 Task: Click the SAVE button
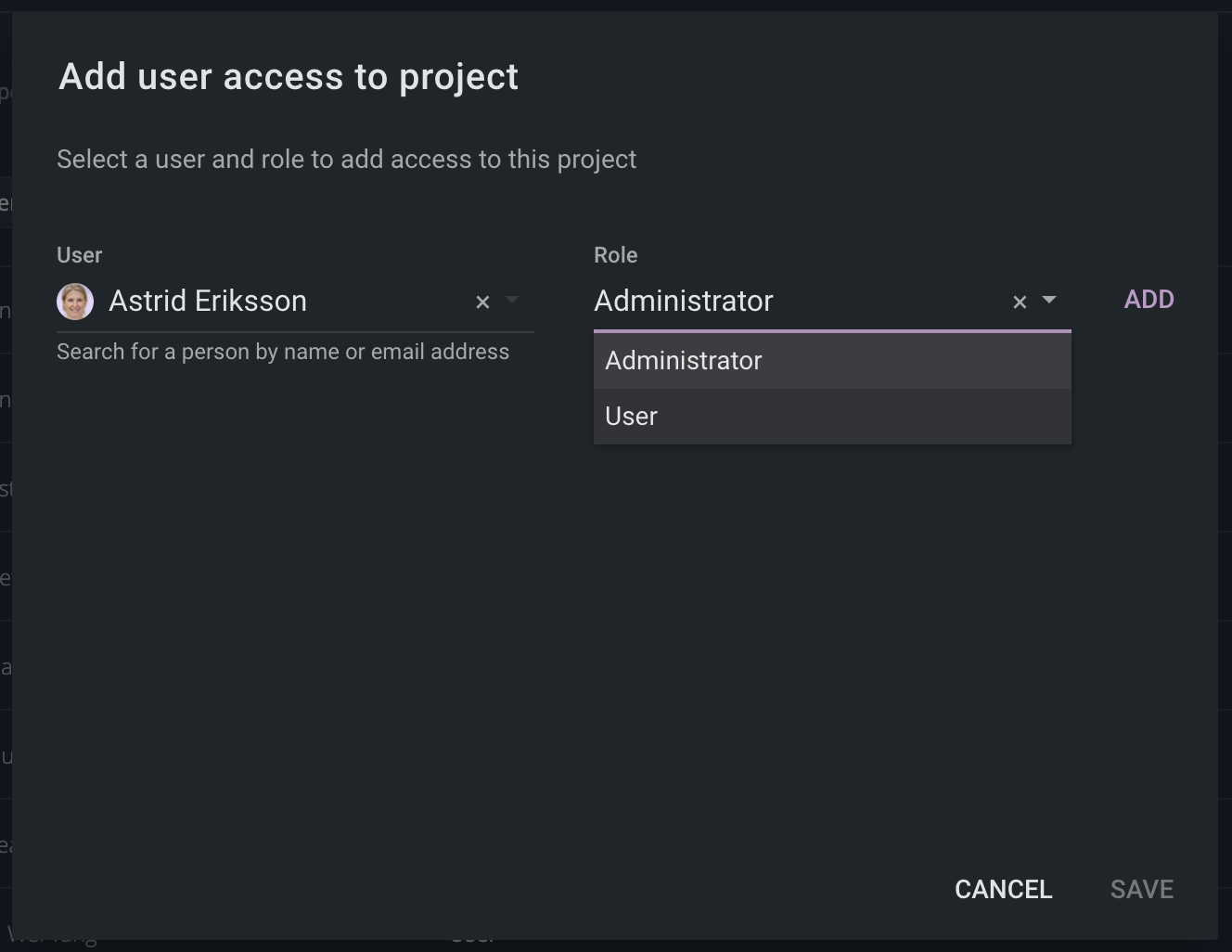click(1141, 889)
